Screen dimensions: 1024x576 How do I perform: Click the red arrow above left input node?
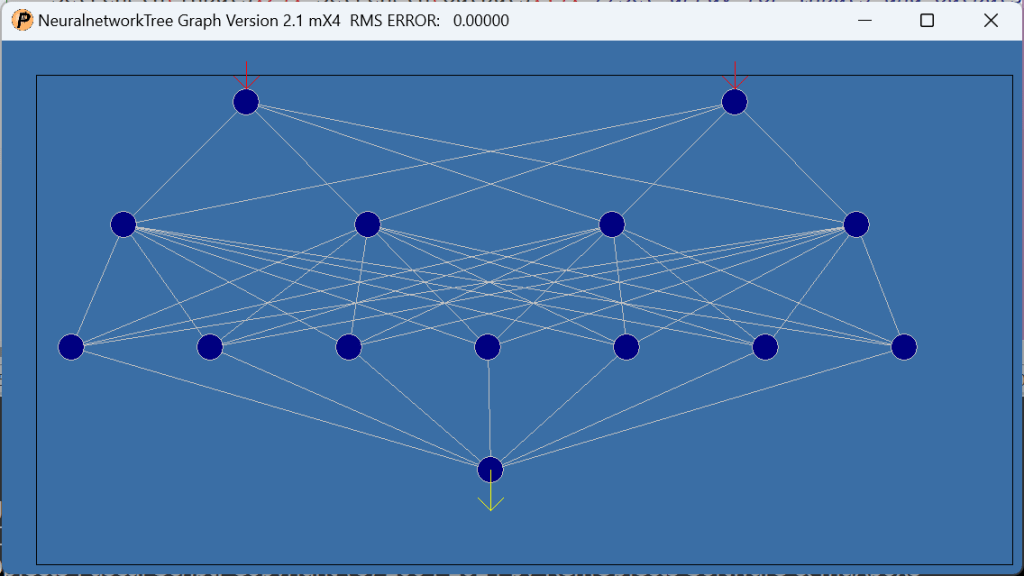pos(246,76)
